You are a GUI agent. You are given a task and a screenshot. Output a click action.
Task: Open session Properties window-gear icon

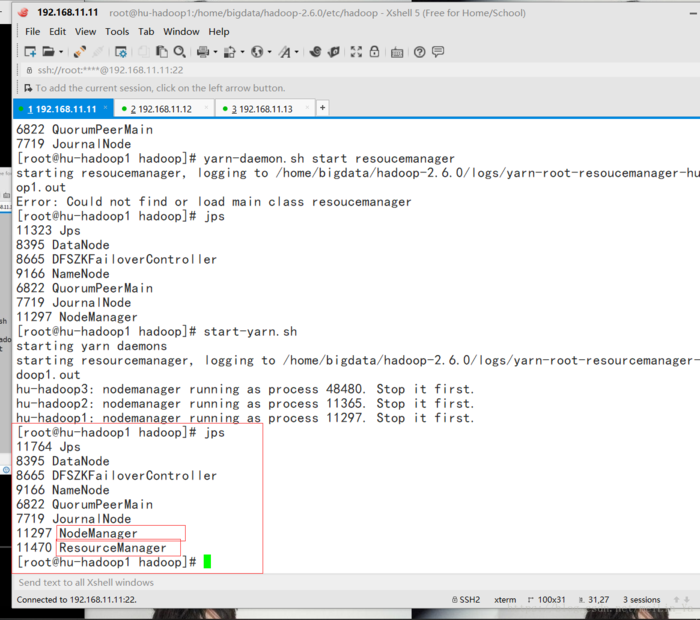[x=121, y=52]
